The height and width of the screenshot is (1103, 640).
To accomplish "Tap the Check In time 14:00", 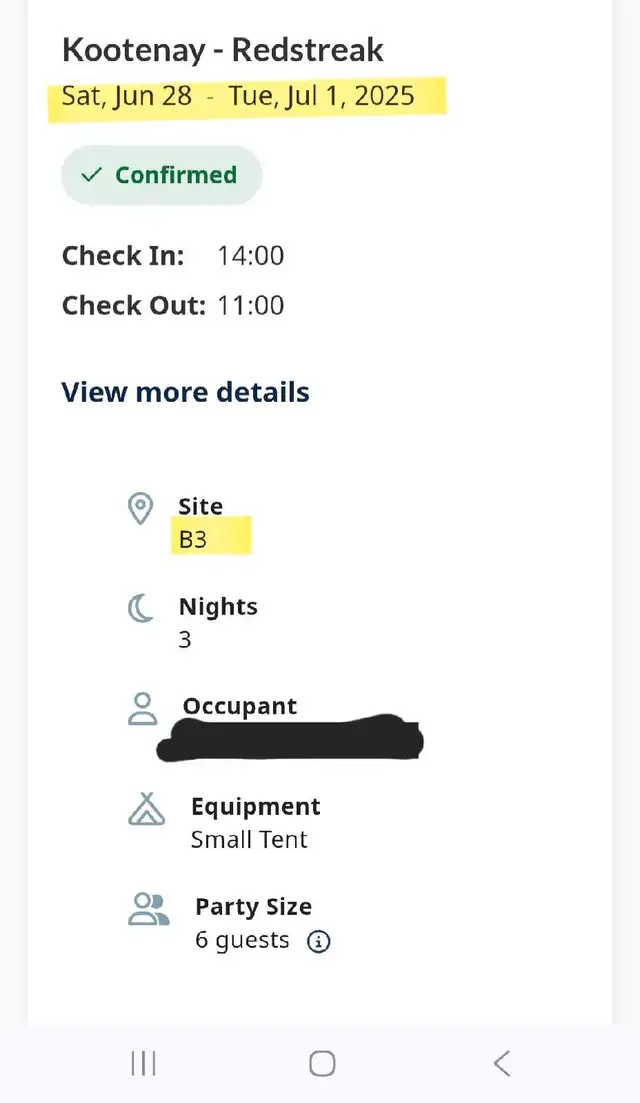I will [250, 255].
